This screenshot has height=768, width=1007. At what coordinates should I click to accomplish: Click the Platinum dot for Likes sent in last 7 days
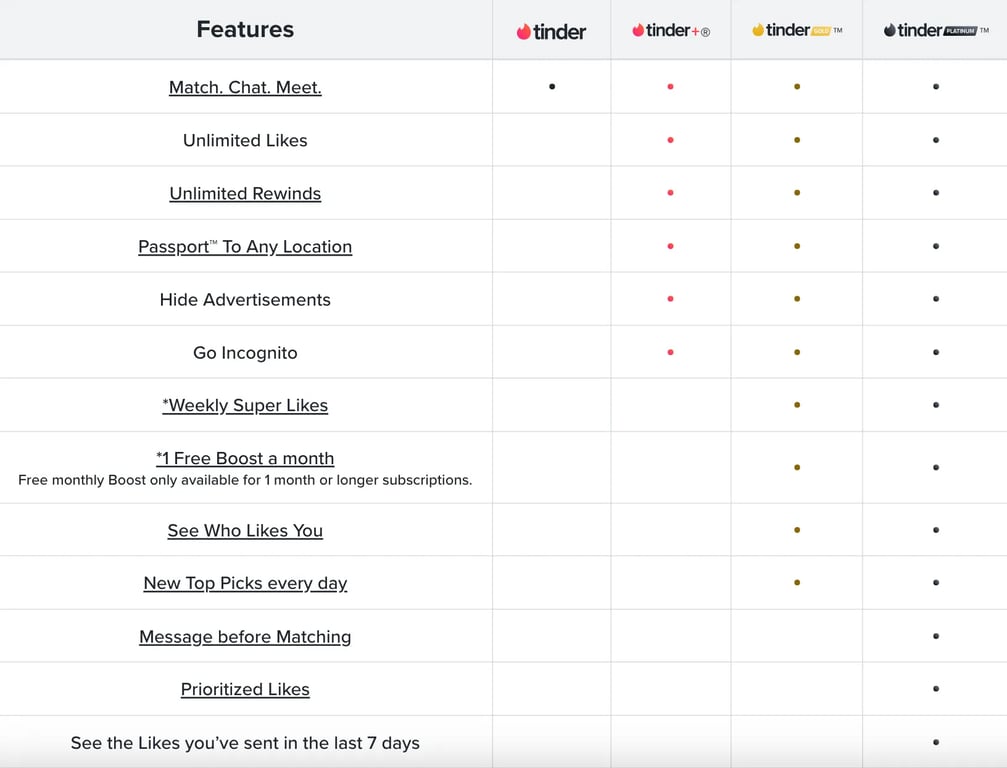(x=935, y=742)
